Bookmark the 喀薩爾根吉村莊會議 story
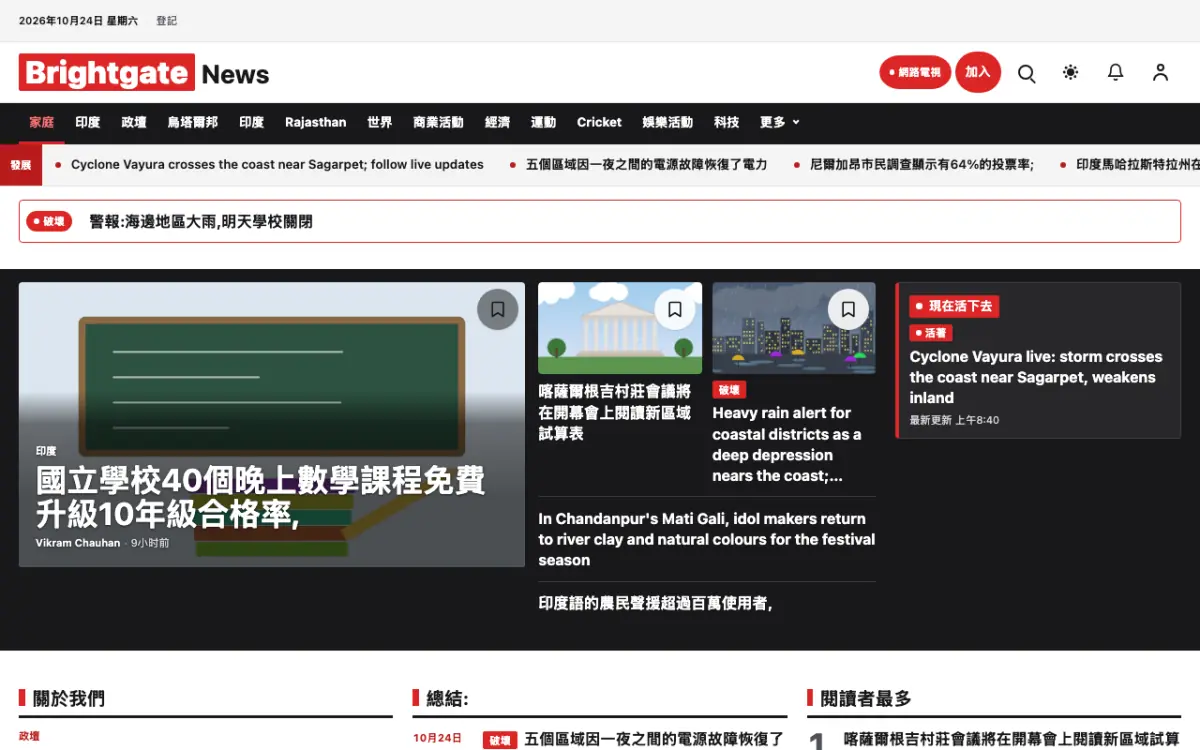The height and width of the screenshot is (750, 1200). 675,310
